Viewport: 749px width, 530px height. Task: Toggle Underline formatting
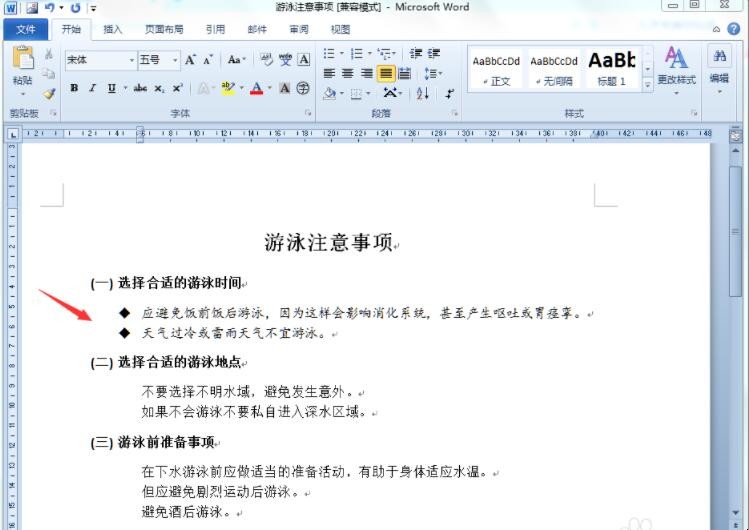(x=111, y=88)
